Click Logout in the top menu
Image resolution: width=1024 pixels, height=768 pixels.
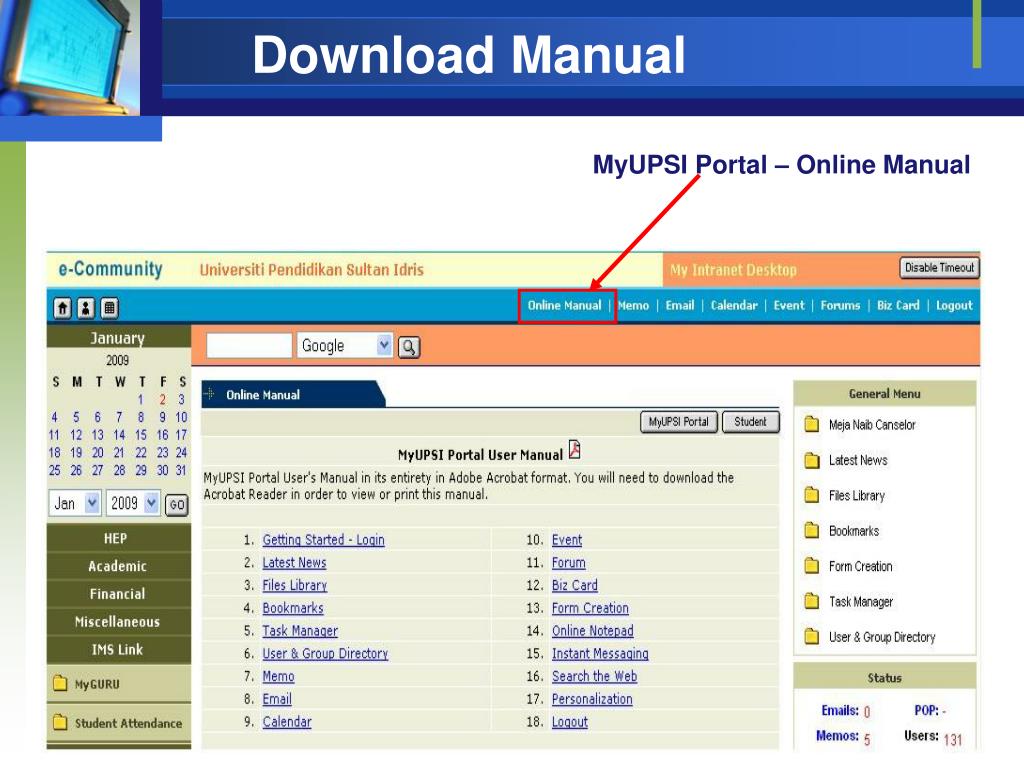954,305
